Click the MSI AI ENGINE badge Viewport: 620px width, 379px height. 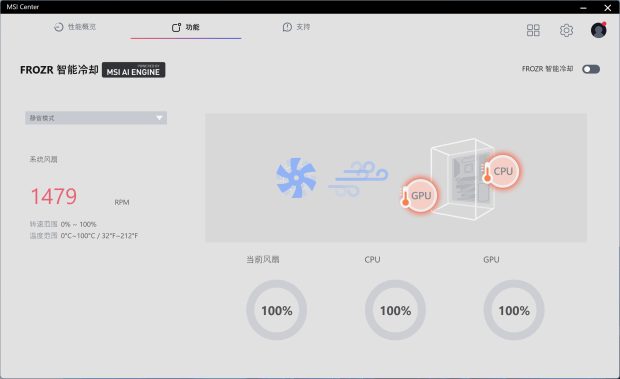tap(134, 70)
